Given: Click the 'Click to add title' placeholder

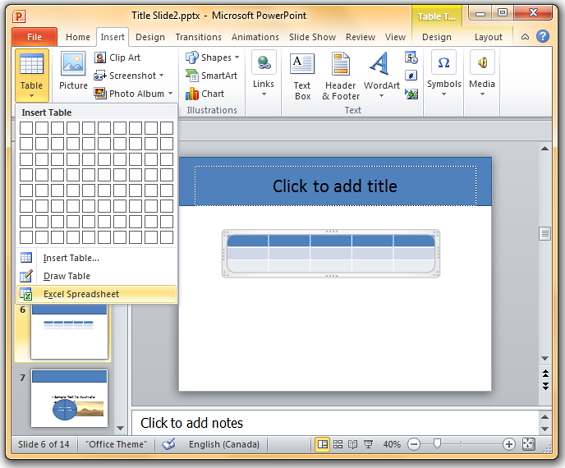Looking at the screenshot, I should coord(335,186).
